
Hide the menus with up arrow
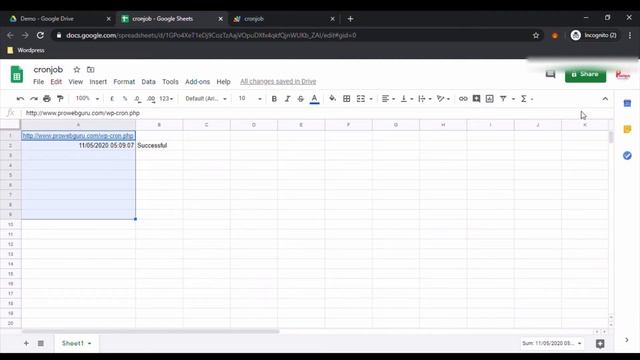click(605, 99)
